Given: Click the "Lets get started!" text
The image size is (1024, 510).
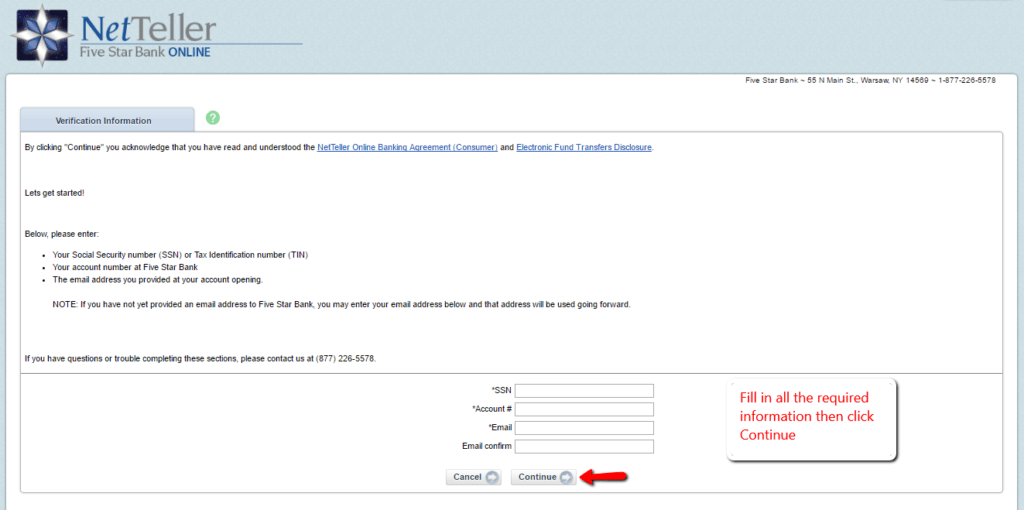Looking at the screenshot, I should point(54,194).
